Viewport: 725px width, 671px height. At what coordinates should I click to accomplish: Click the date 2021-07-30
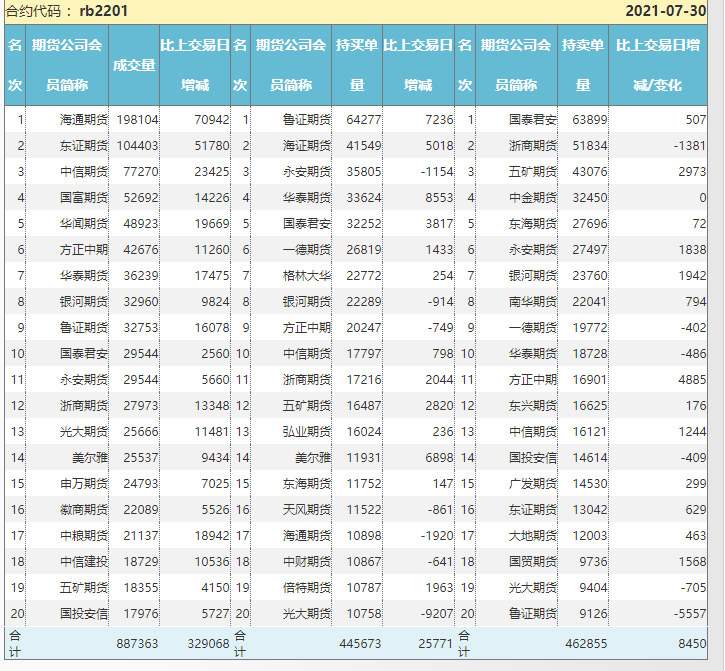[665, 11]
